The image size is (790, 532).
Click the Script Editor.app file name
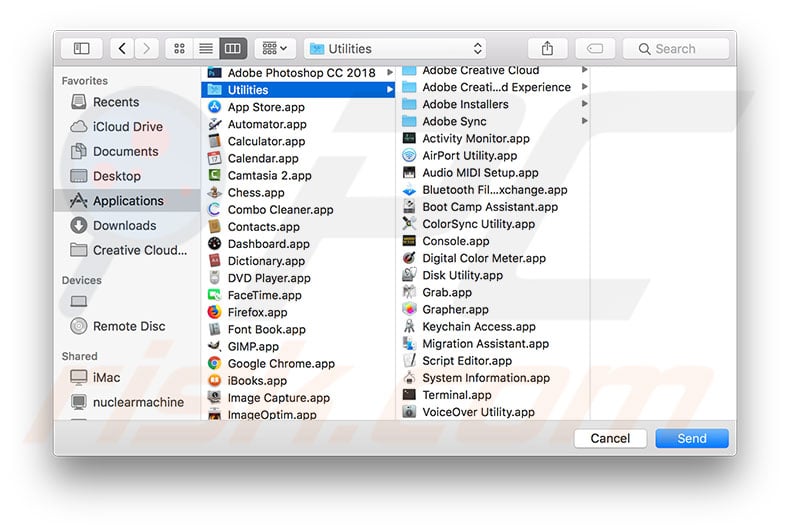[467, 361]
